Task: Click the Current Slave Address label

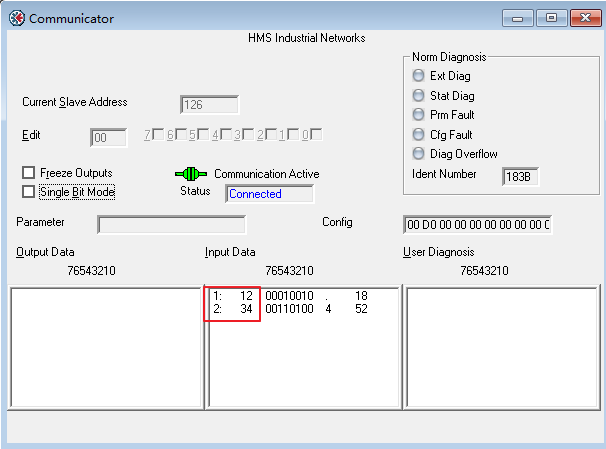Action: pos(75,102)
